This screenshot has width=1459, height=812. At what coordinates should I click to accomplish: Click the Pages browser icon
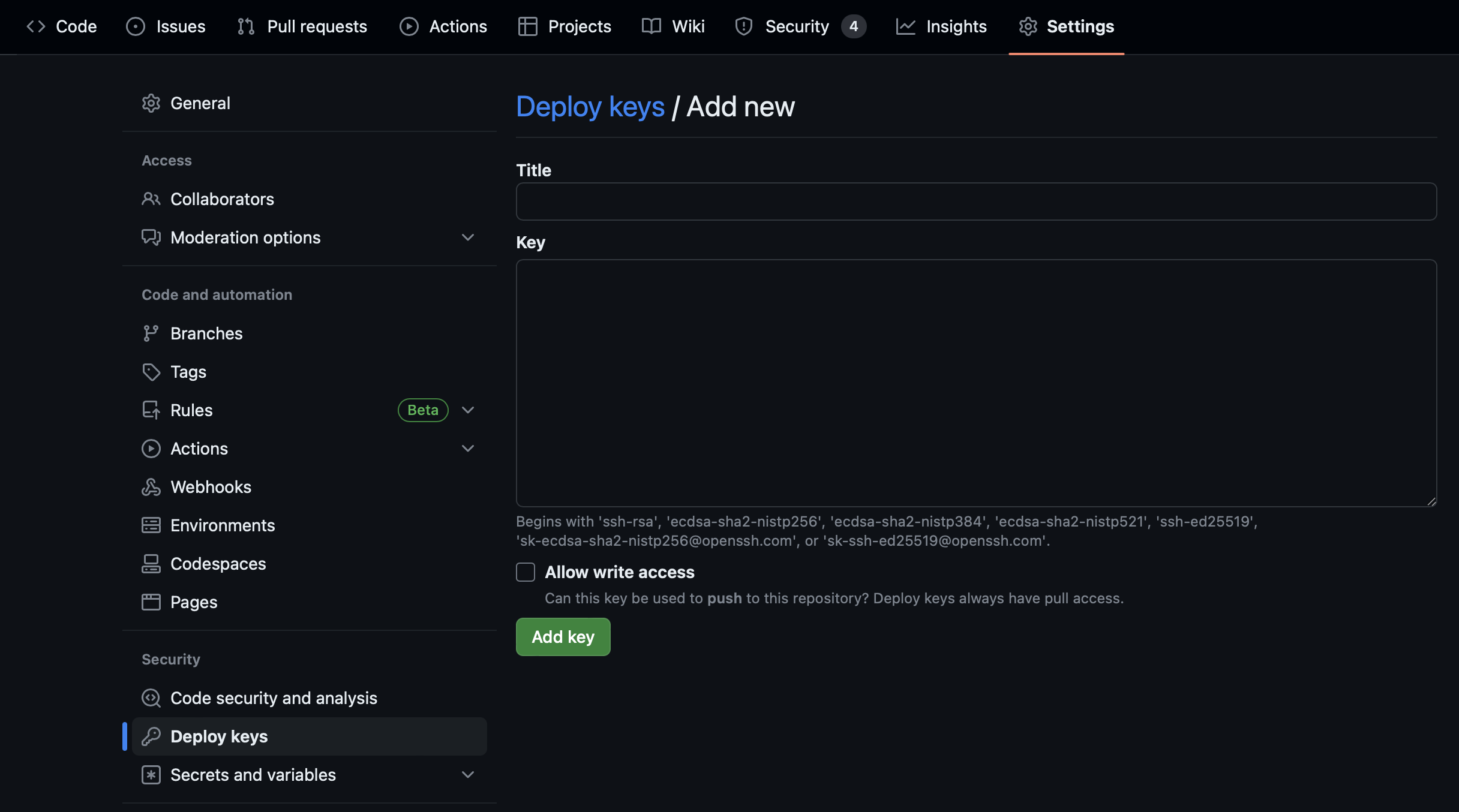click(x=151, y=602)
